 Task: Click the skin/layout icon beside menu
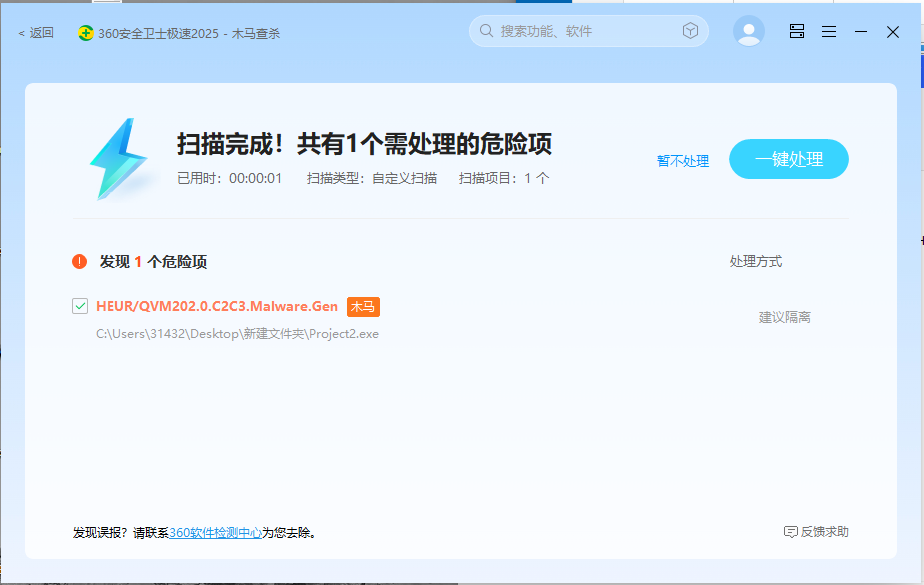tap(797, 31)
